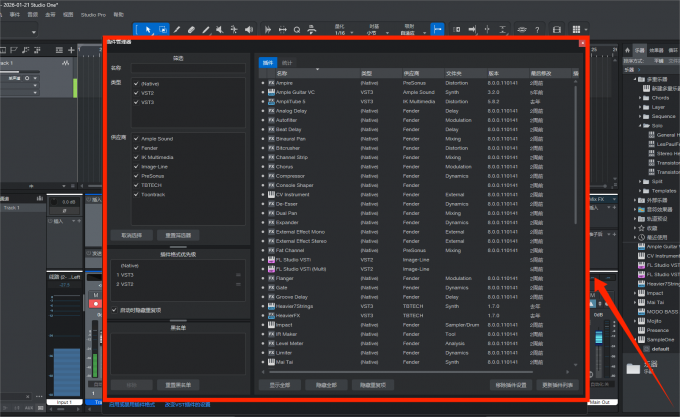Image resolution: width=680 pixels, height=417 pixels.
Task: Uncheck the Toontrack vendor filter
Action: (136, 195)
